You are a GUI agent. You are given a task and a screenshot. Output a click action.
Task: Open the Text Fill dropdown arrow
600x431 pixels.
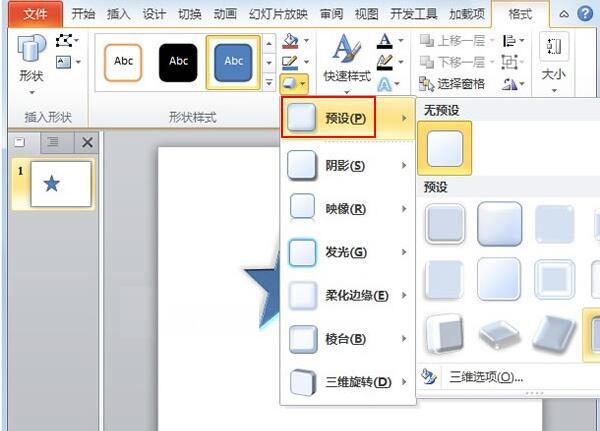[x=401, y=40]
